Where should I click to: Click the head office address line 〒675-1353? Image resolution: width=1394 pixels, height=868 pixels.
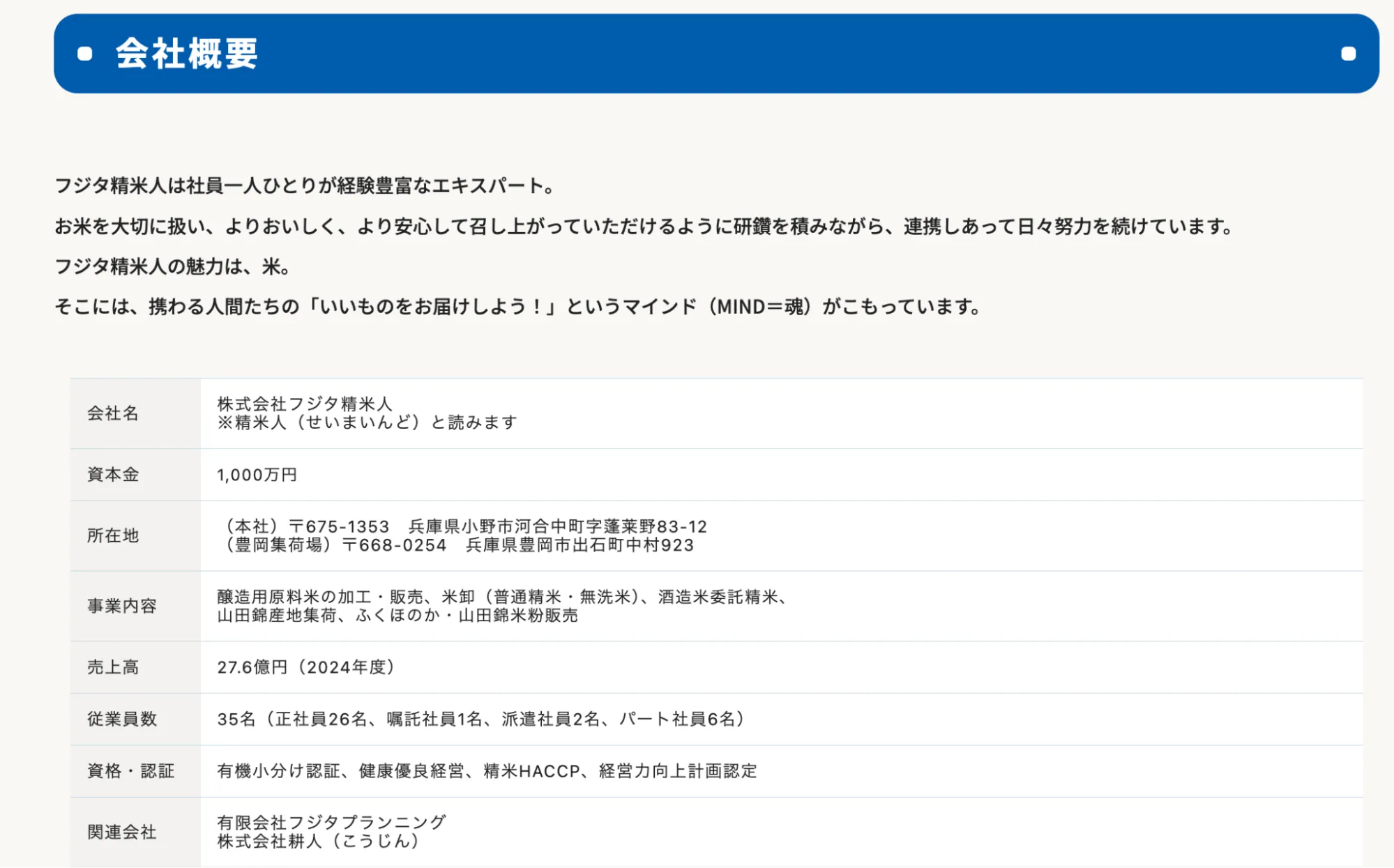pyautogui.click(x=464, y=526)
